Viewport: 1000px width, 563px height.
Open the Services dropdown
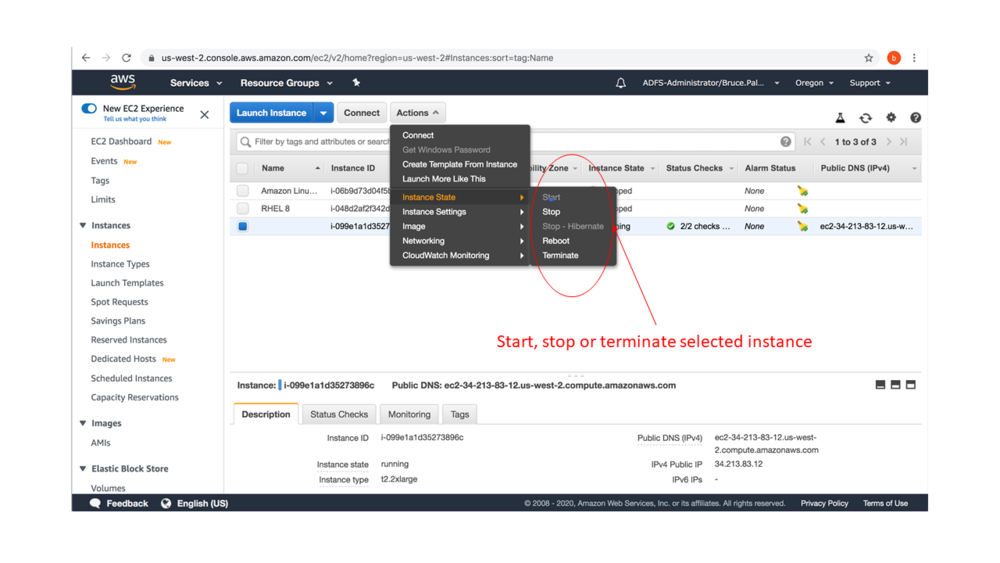(x=196, y=83)
